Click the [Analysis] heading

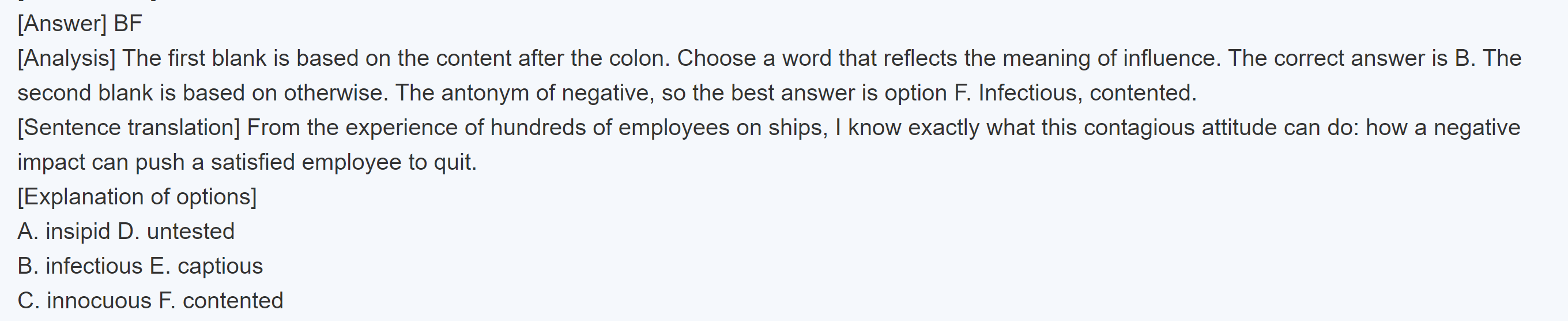[66, 58]
